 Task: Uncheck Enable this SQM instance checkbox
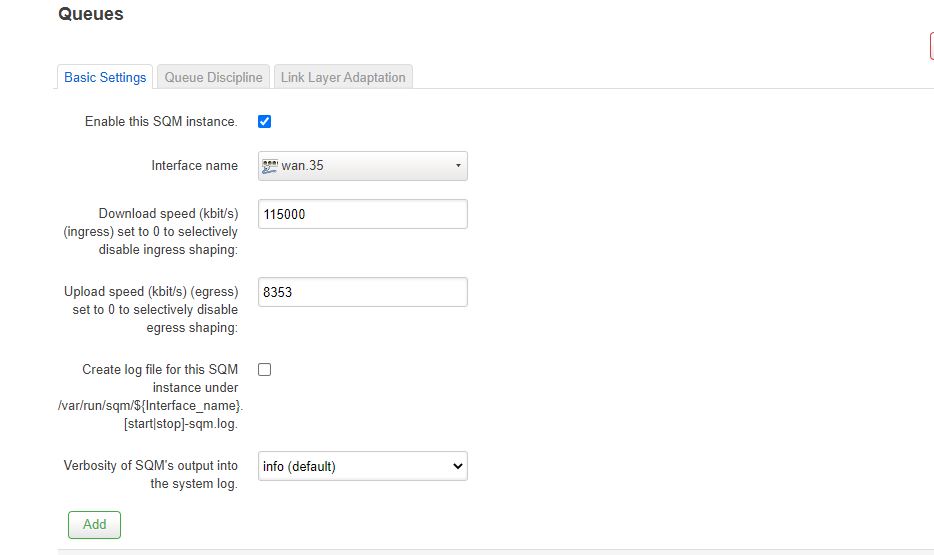264,121
